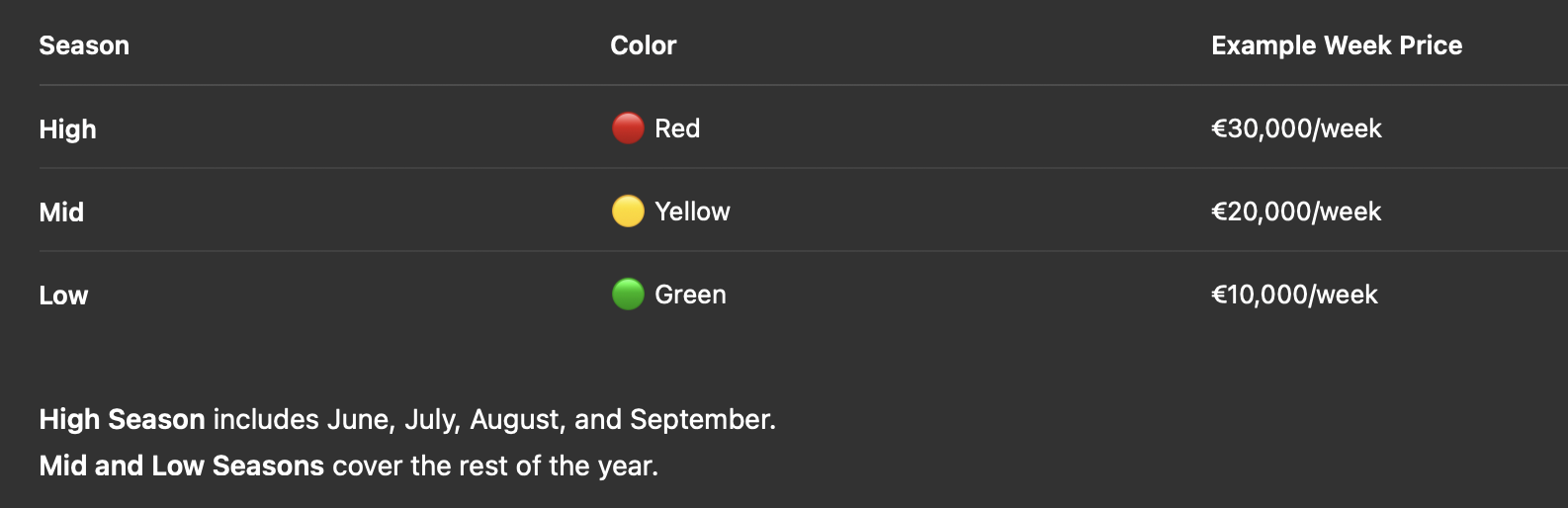Image resolution: width=1568 pixels, height=508 pixels.
Task: Click the green circle Low season icon
Action: click(x=628, y=295)
